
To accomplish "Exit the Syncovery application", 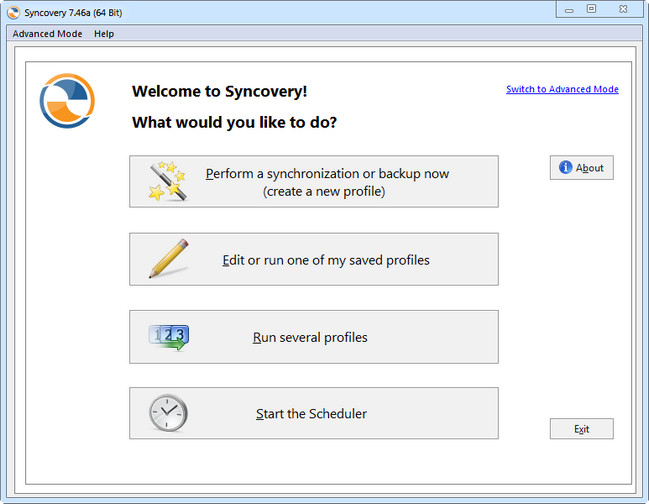I will click(x=582, y=429).
